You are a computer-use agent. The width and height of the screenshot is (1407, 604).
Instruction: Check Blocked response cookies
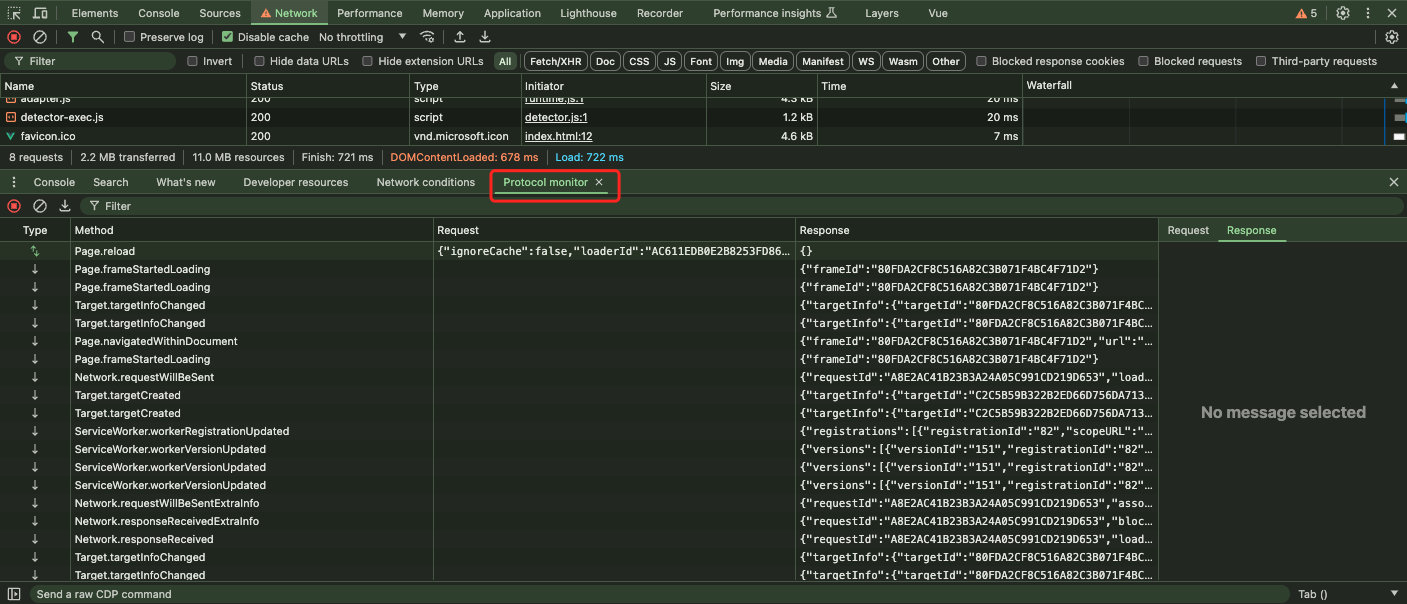pos(982,61)
